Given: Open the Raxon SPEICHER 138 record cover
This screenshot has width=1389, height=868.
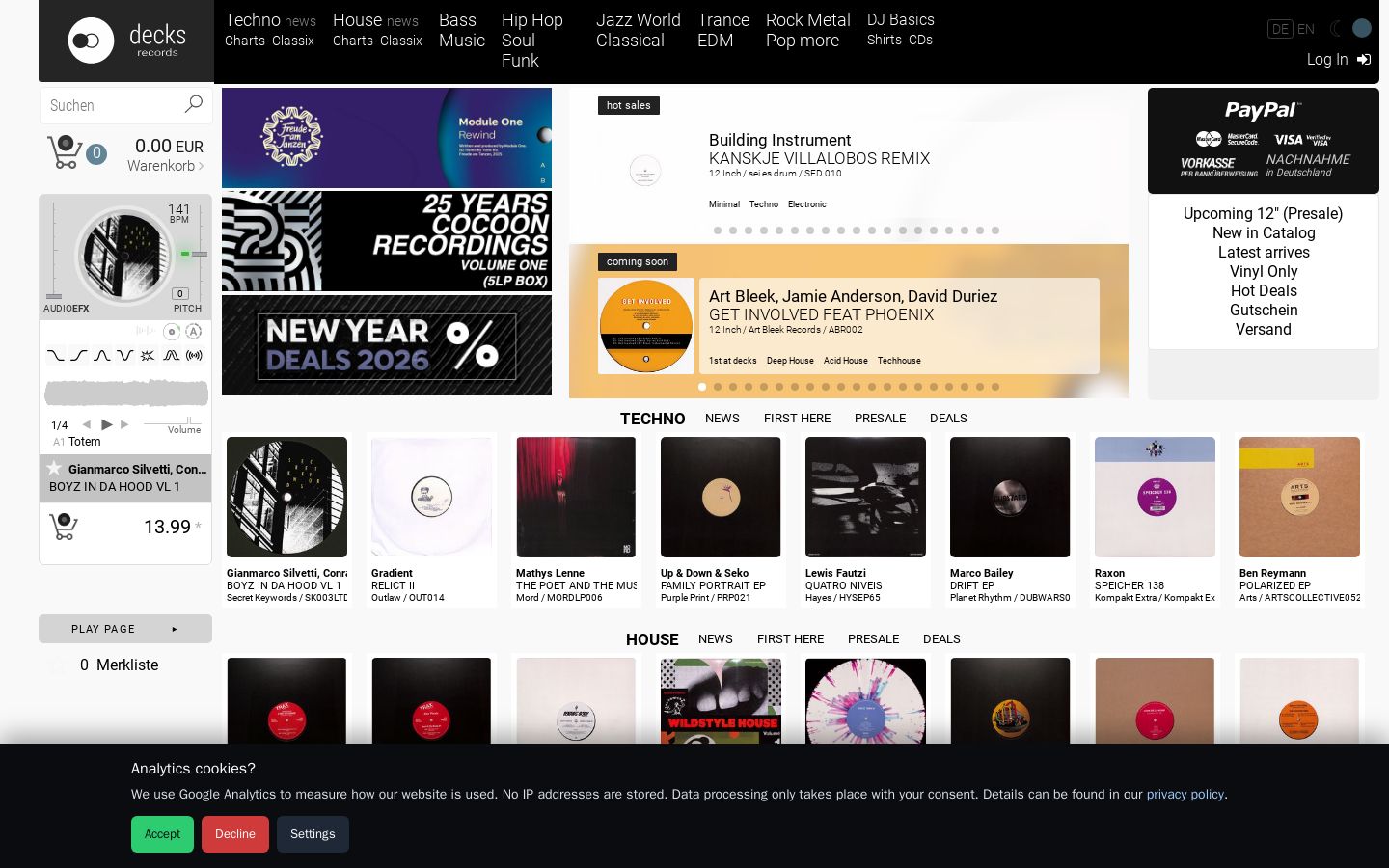Looking at the screenshot, I should (1155, 498).
